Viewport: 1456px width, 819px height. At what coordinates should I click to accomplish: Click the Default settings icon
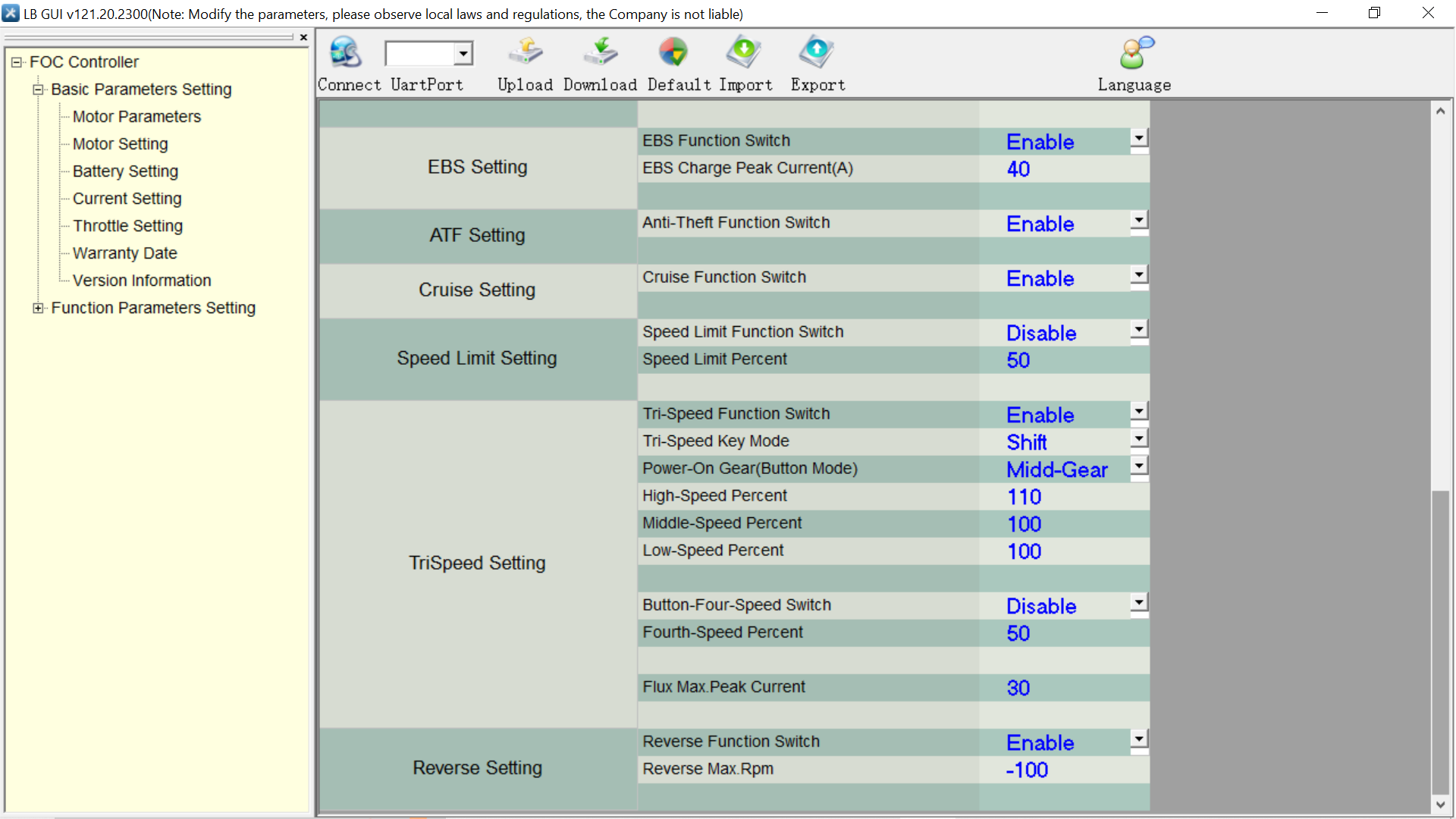tap(673, 53)
